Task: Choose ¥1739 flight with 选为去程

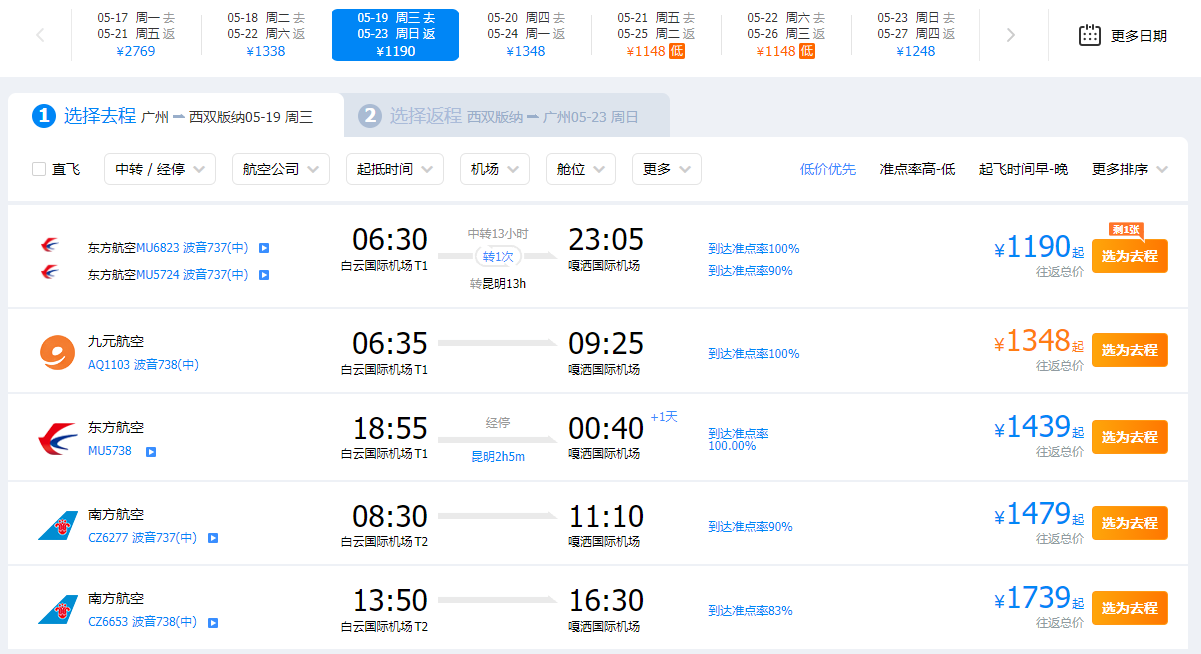Action: pos(1129,607)
